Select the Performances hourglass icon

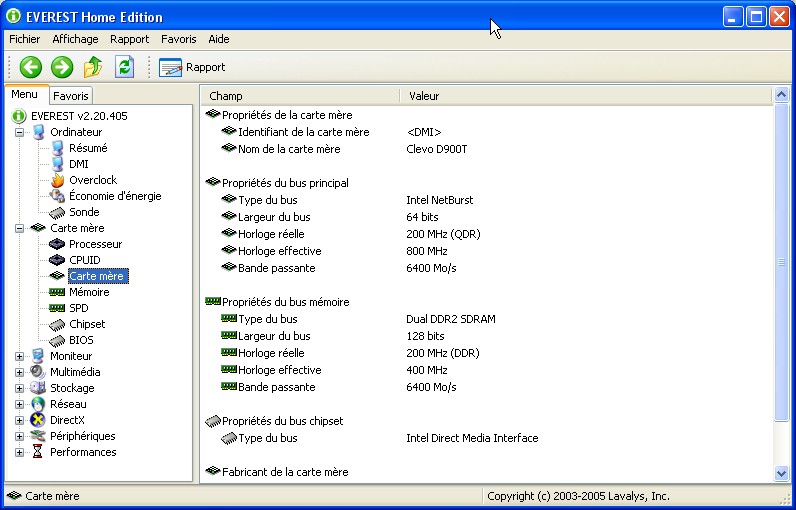[x=38, y=452]
